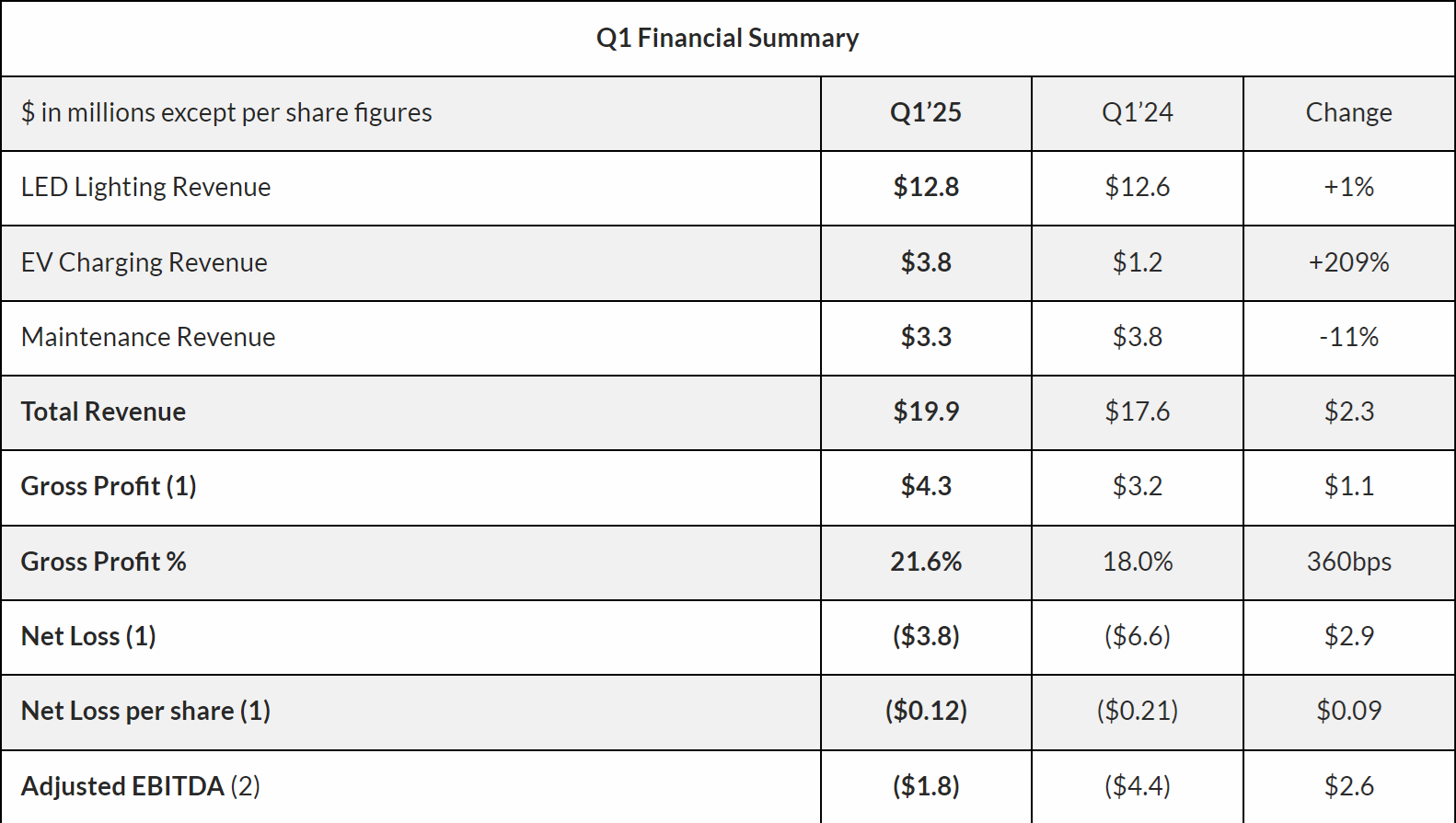Click the LED Lighting Revenue row label

tap(145, 187)
